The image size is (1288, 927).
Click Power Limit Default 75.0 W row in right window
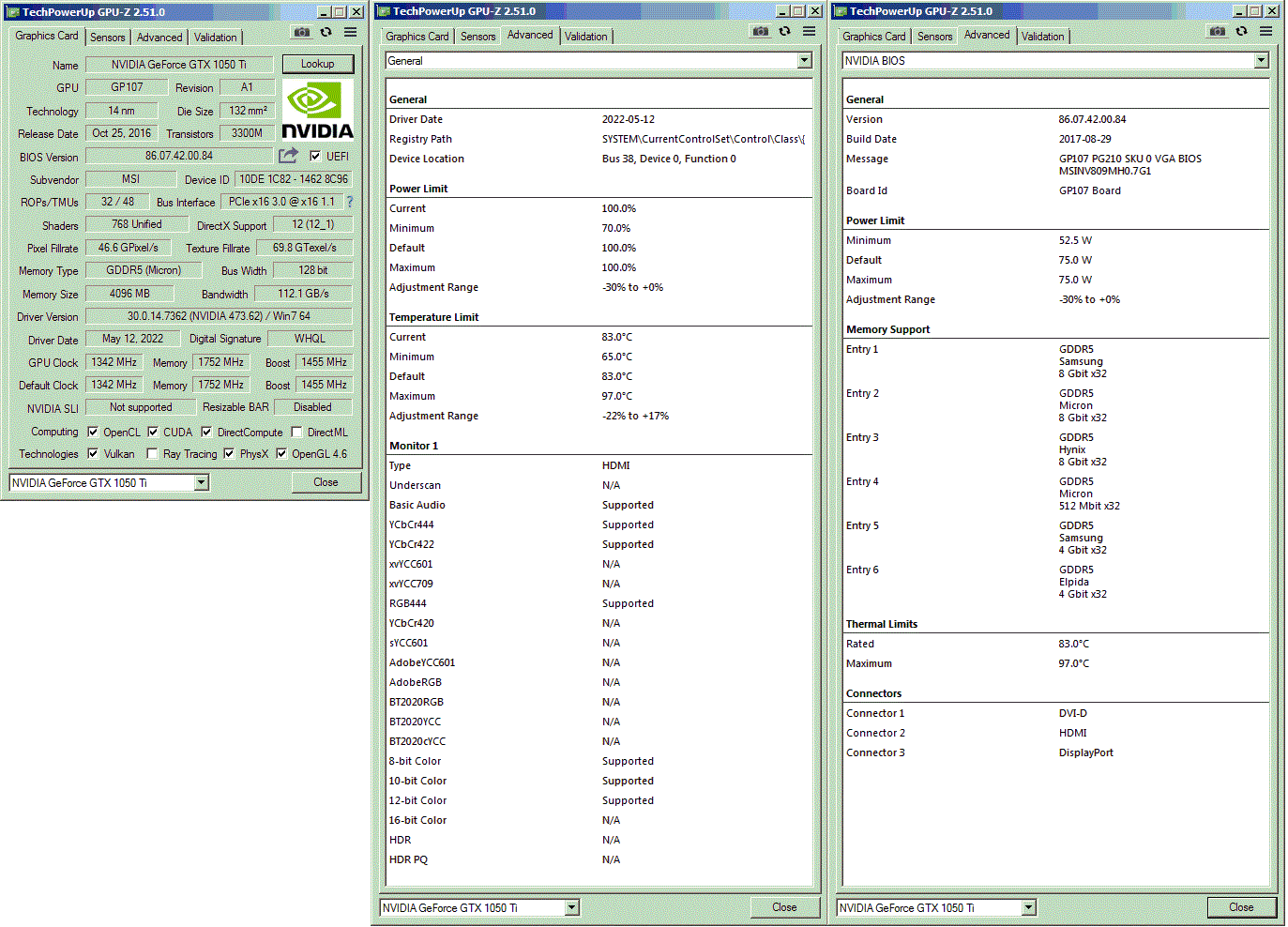(x=1055, y=260)
